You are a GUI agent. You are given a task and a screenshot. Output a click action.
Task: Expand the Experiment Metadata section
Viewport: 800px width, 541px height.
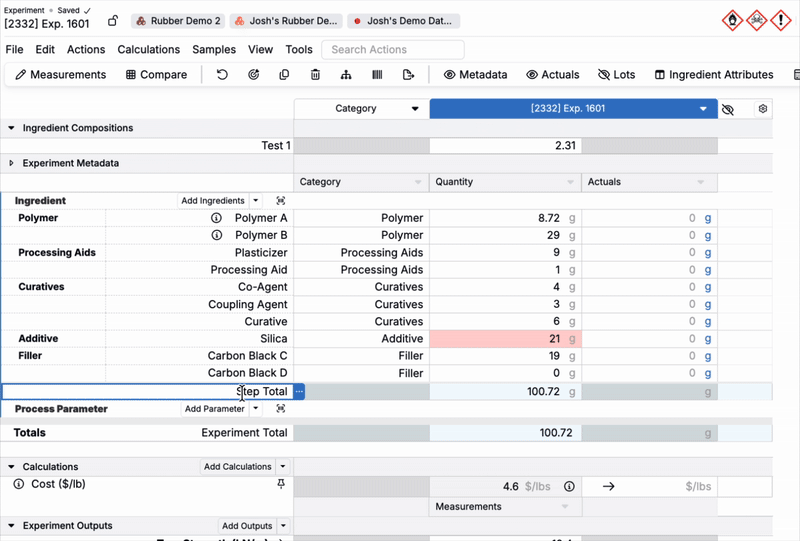(x=12, y=163)
